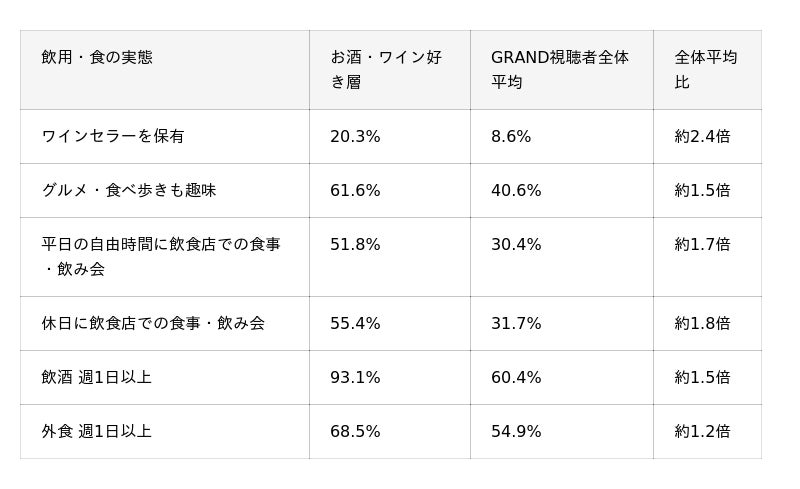Click the 約1.2倍 cell
Screen dimensions: 800x489
click(x=707, y=431)
